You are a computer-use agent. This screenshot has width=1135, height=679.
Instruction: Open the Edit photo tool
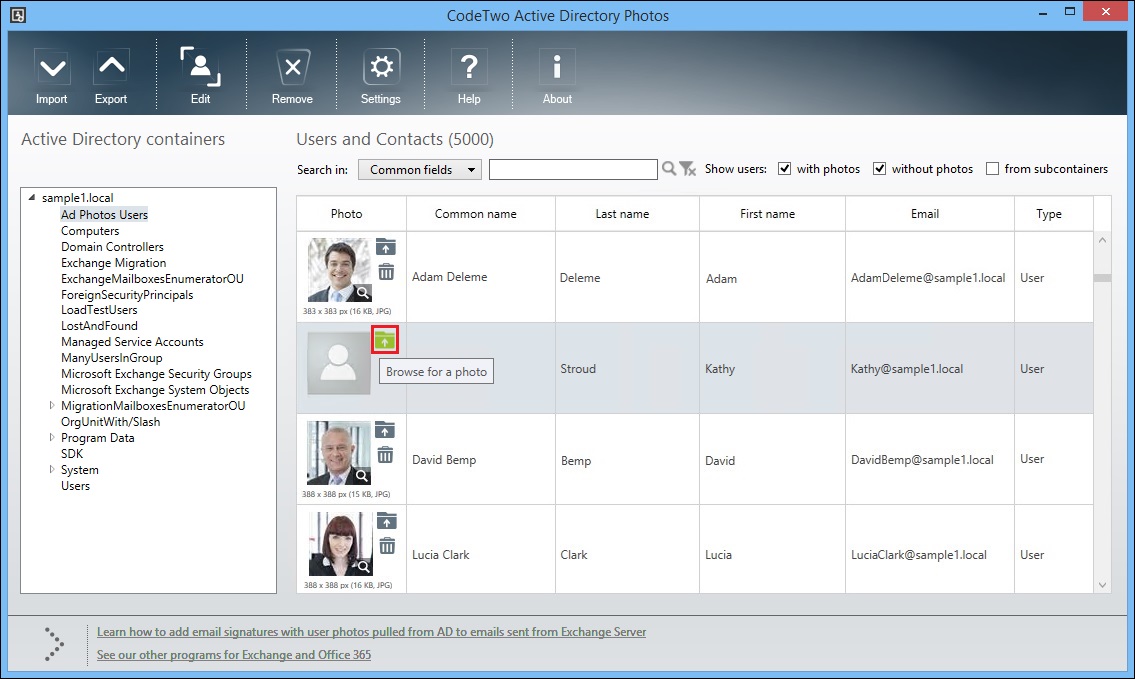pyautogui.click(x=201, y=77)
